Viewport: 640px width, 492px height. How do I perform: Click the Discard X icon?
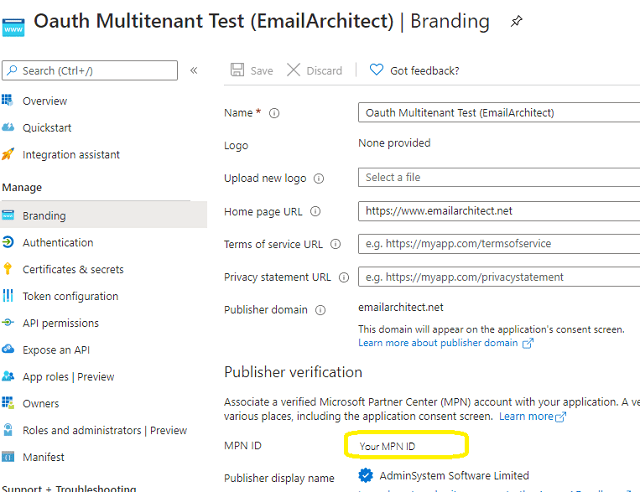click(293, 70)
